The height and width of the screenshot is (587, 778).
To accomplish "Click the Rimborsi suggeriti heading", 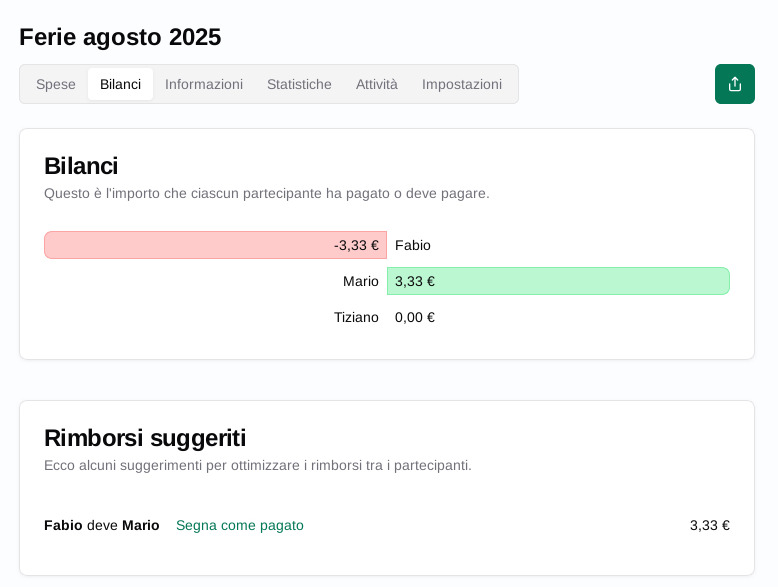I will coord(145,438).
